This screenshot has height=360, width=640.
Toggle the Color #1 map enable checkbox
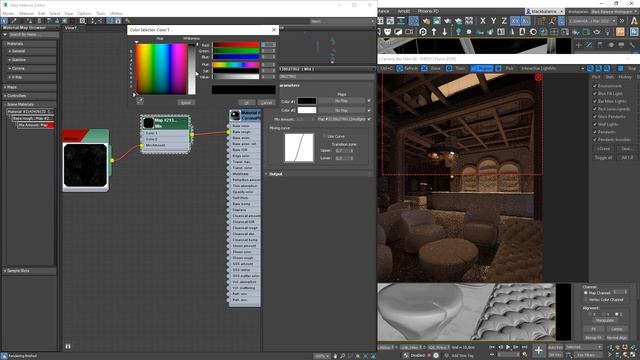(369, 101)
